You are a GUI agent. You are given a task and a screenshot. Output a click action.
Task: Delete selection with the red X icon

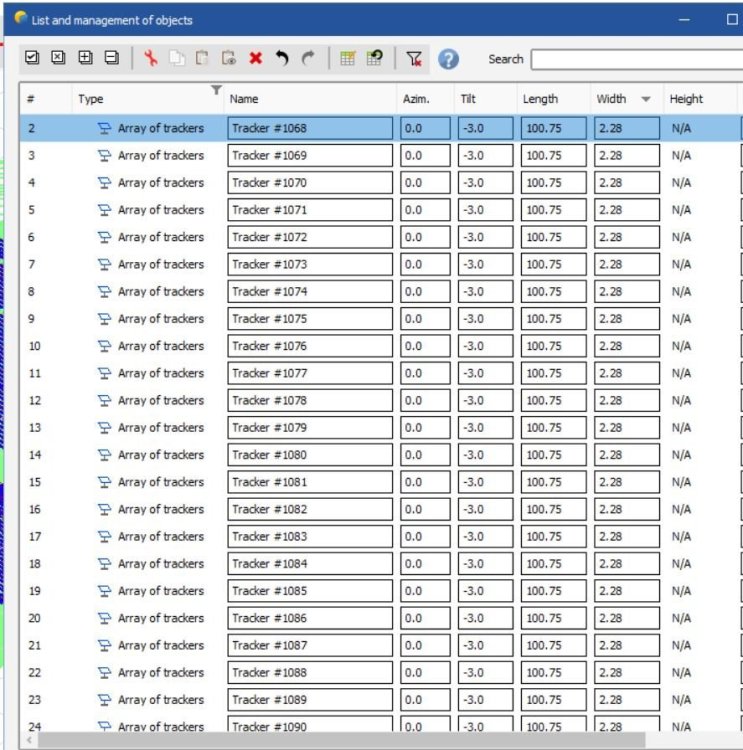[255, 59]
